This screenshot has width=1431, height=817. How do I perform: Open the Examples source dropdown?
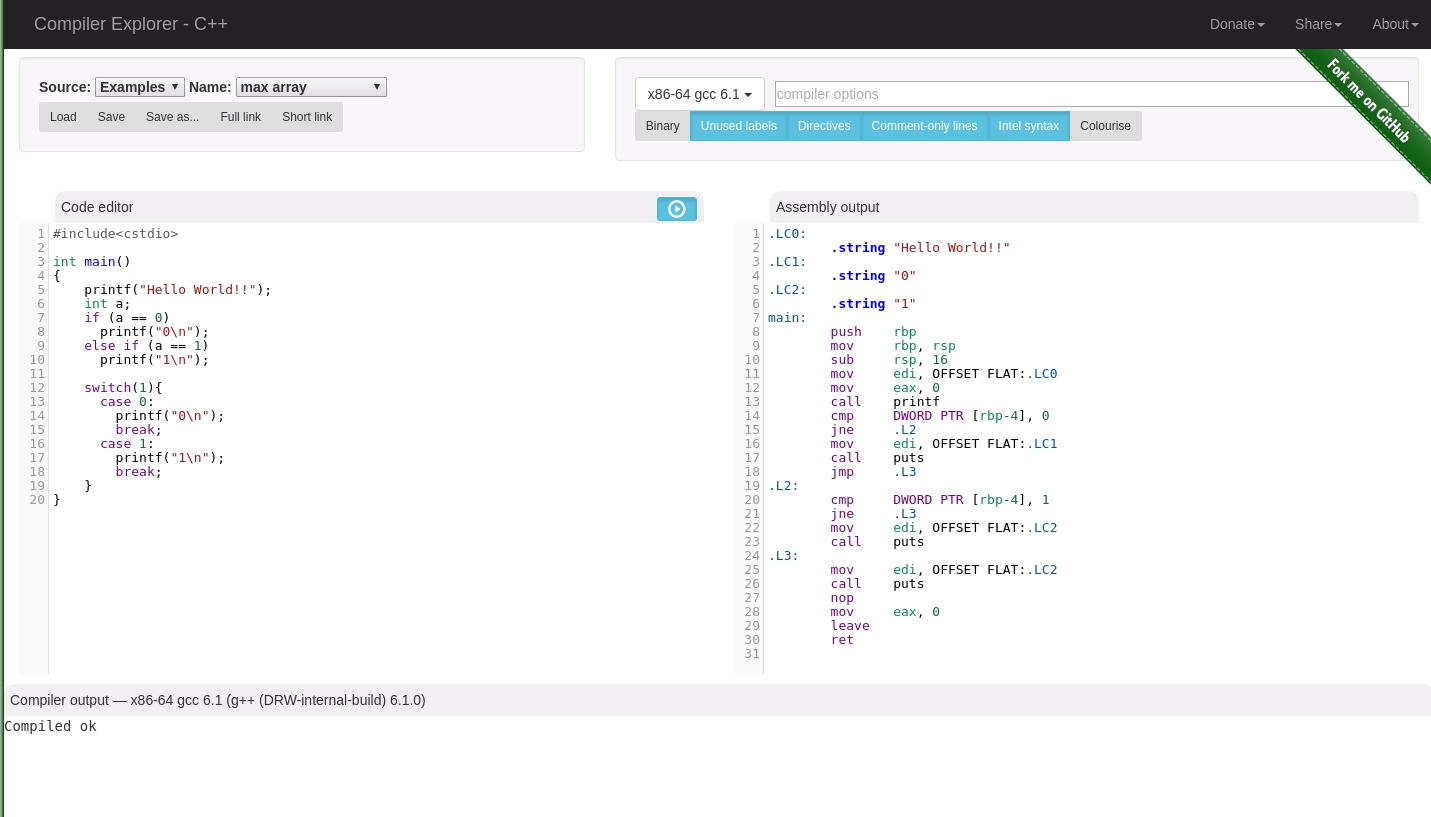pyautogui.click(x=139, y=87)
